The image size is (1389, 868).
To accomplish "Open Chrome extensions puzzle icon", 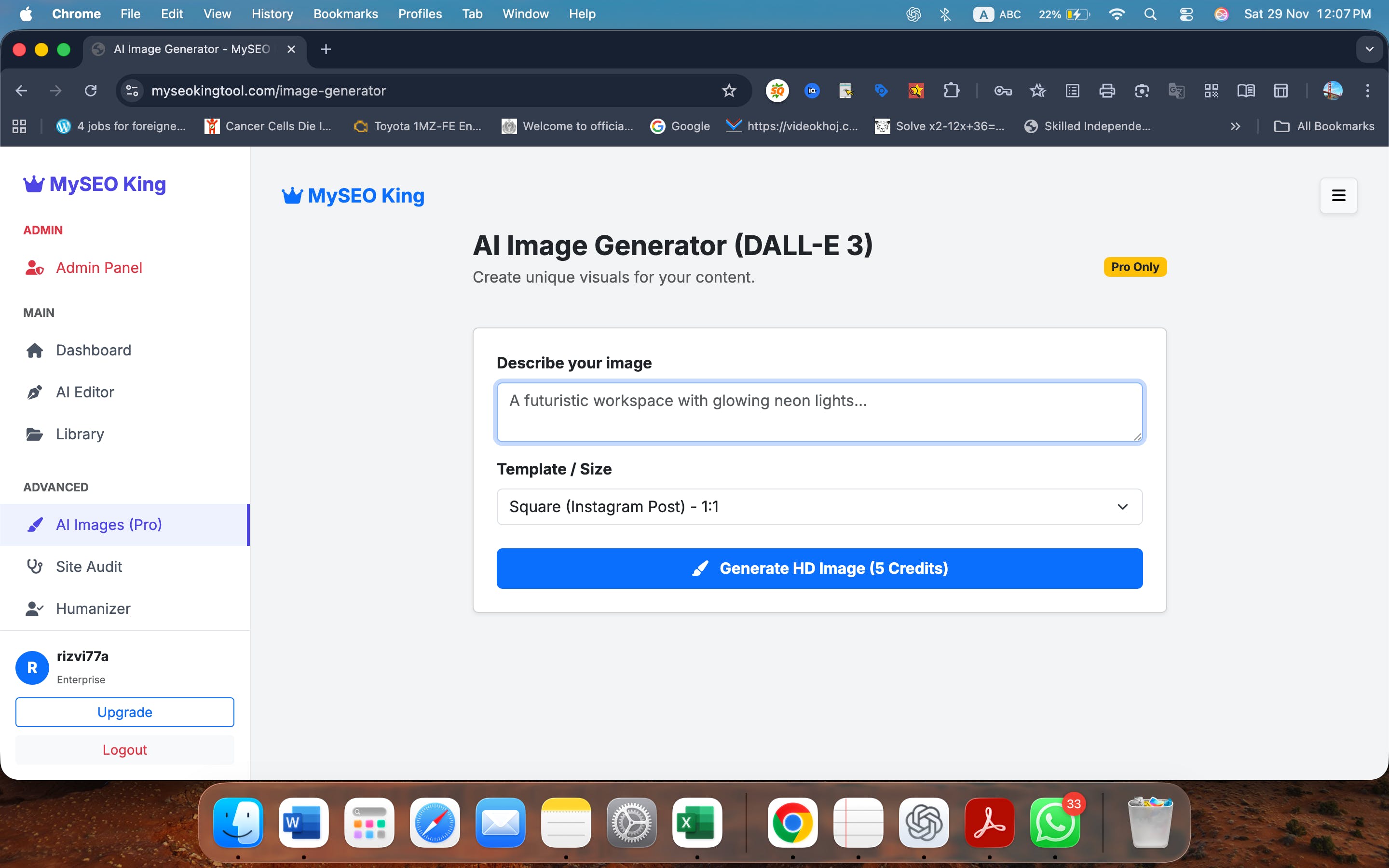I will coord(951,91).
